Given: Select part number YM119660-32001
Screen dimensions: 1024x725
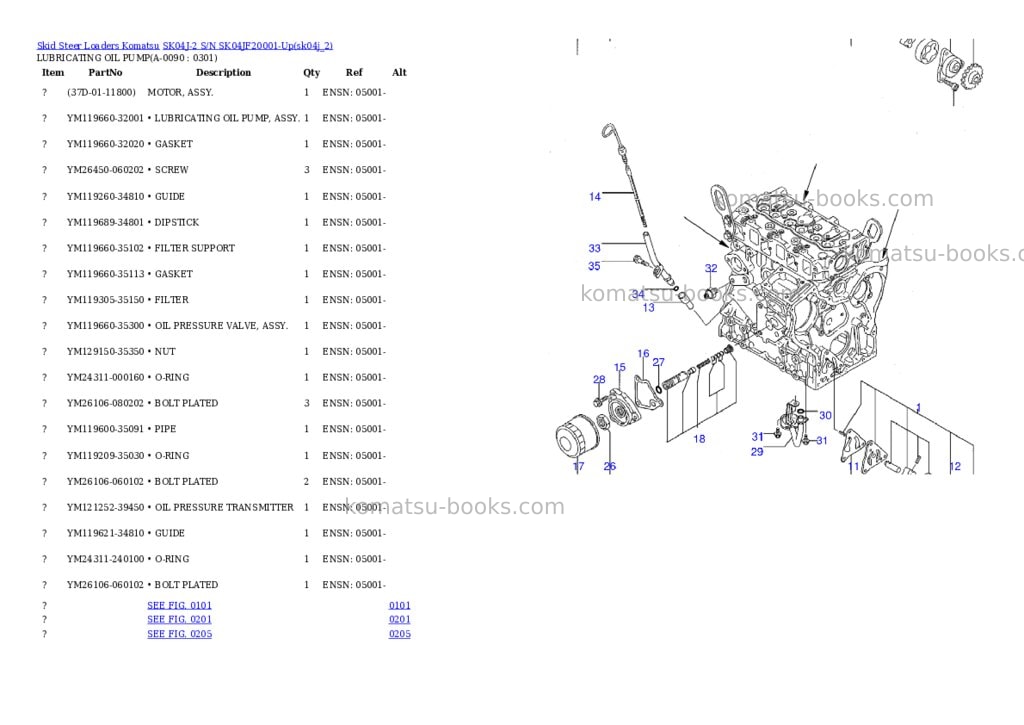Looking at the screenshot, I should point(105,118).
